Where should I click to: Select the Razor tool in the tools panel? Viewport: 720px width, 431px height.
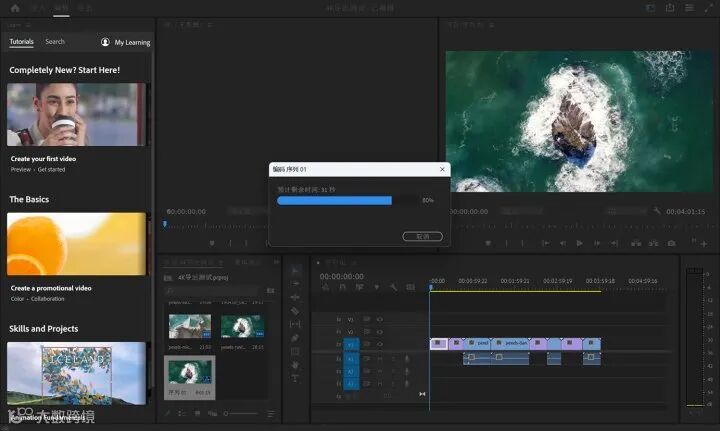click(296, 311)
